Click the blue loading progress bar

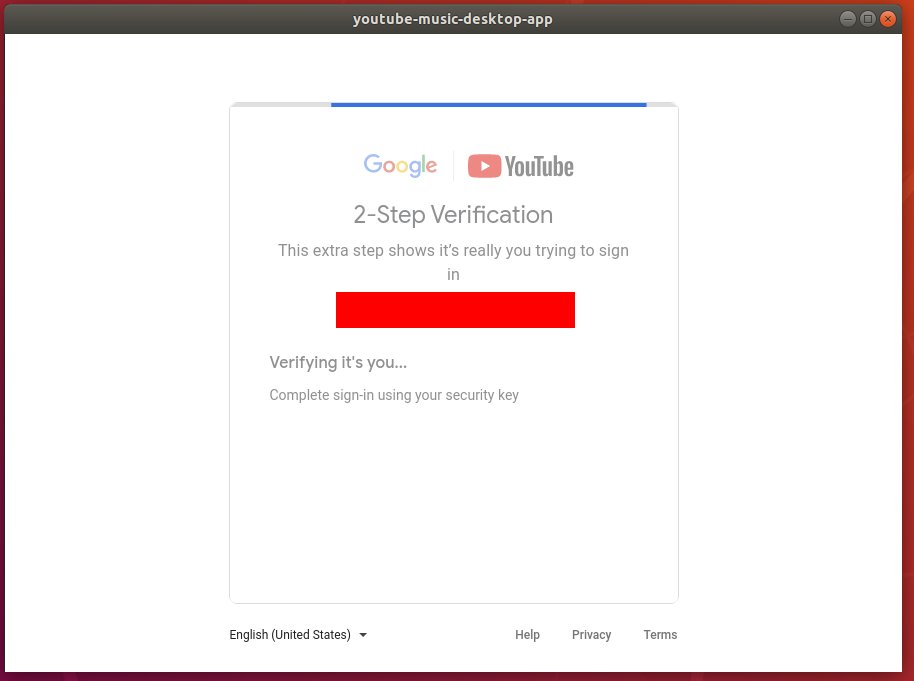[488, 104]
